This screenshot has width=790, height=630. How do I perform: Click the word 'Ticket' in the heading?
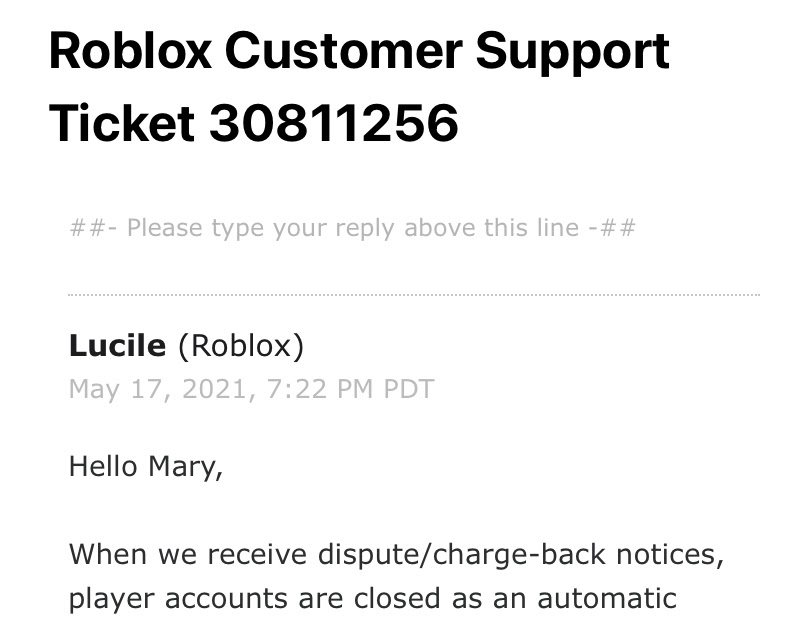[122, 123]
